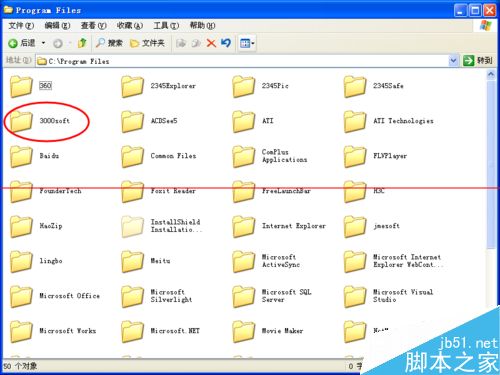
Task: Go up one folder level
Action: (x=82, y=43)
